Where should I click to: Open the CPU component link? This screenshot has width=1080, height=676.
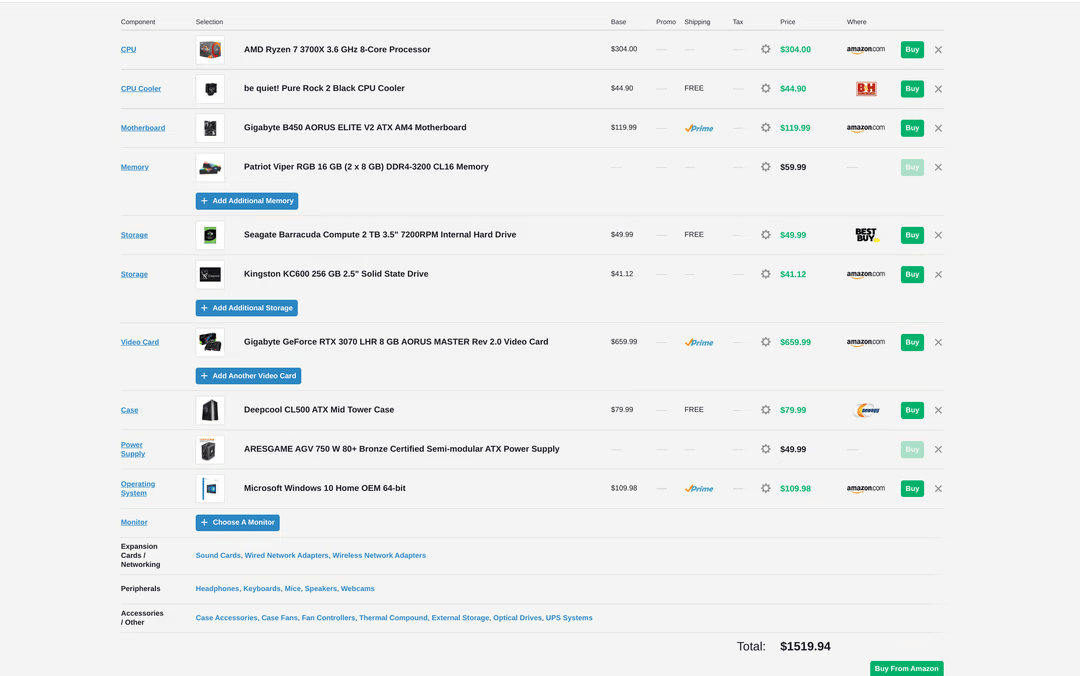point(128,50)
